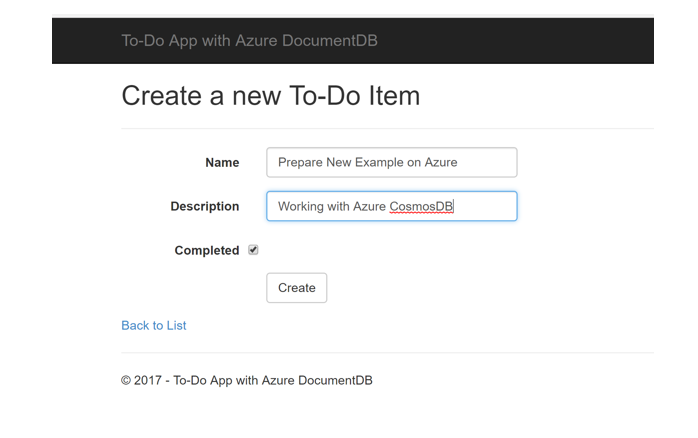The width and height of the screenshot is (698, 438).
Task: Click the word DocumentDB in the navbar title
Action: [x=329, y=41]
